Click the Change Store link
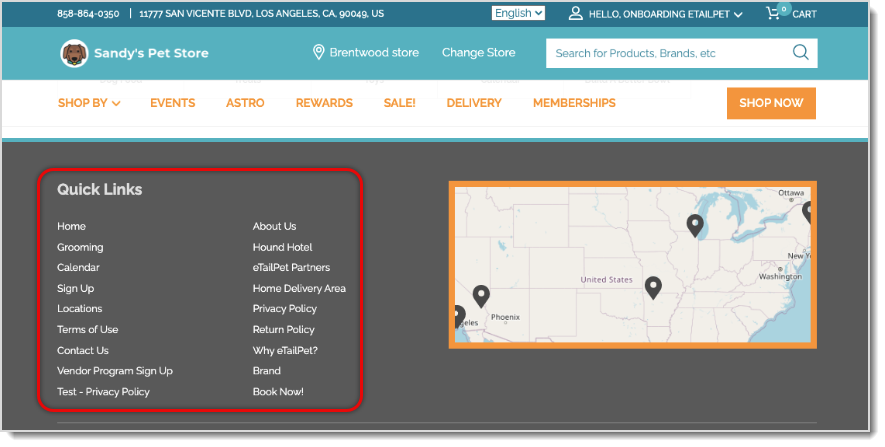 click(479, 52)
